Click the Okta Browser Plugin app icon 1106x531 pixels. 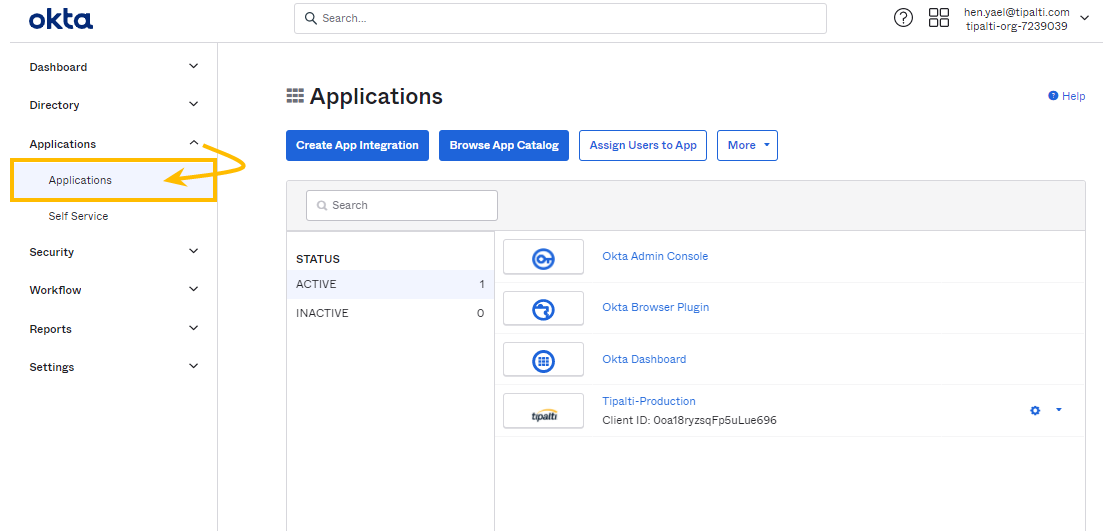click(x=543, y=308)
